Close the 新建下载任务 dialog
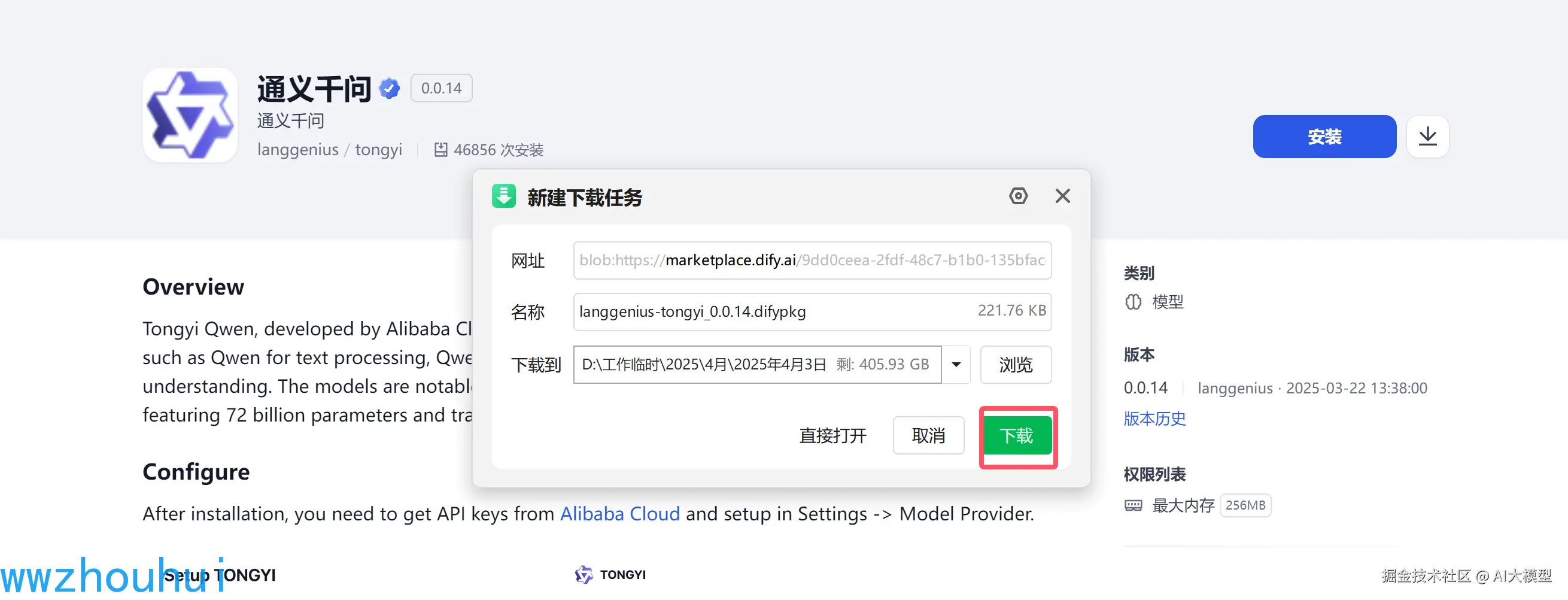The width and height of the screenshot is (1568, 600). (1062, 196)
